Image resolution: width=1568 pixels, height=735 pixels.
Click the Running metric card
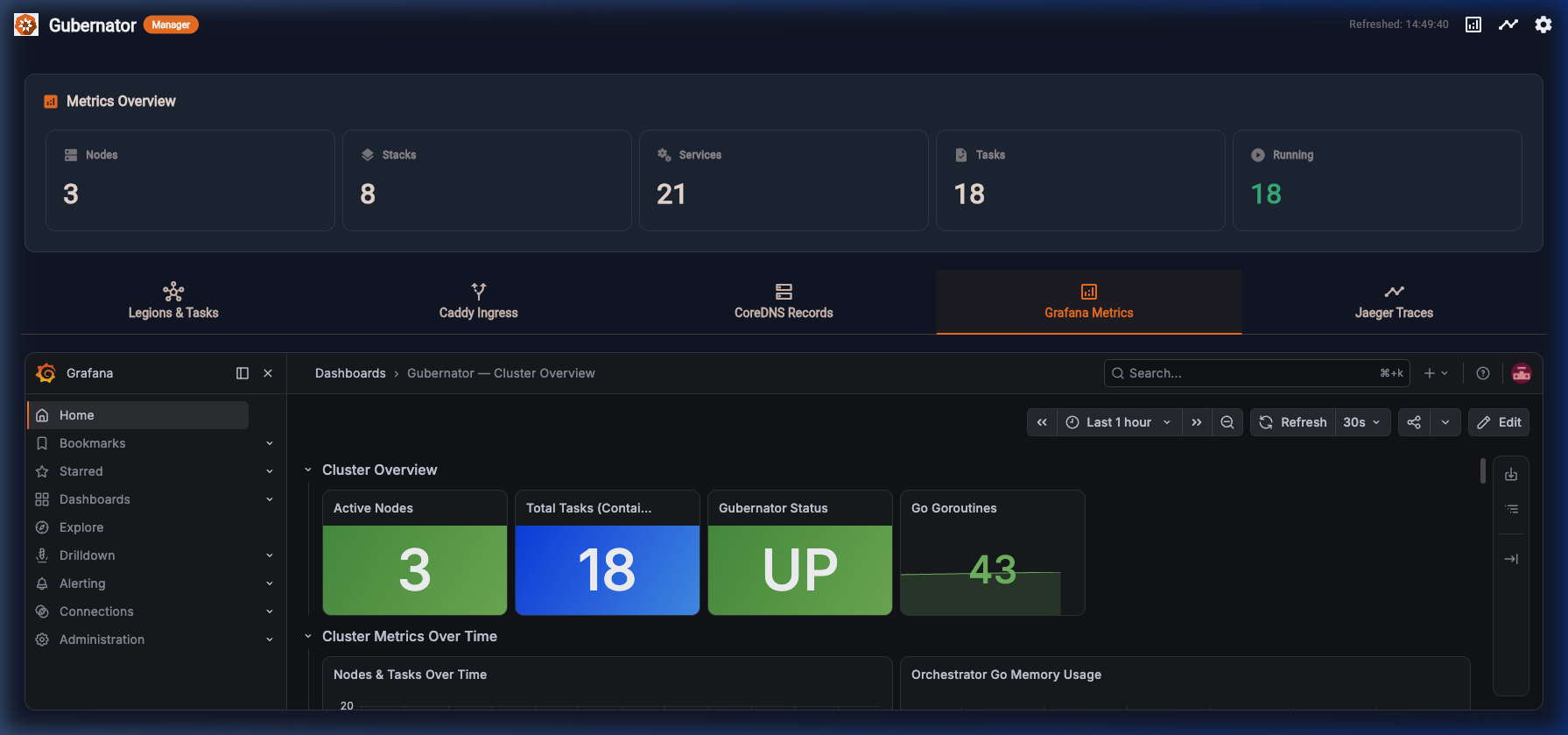(1377, 180)
